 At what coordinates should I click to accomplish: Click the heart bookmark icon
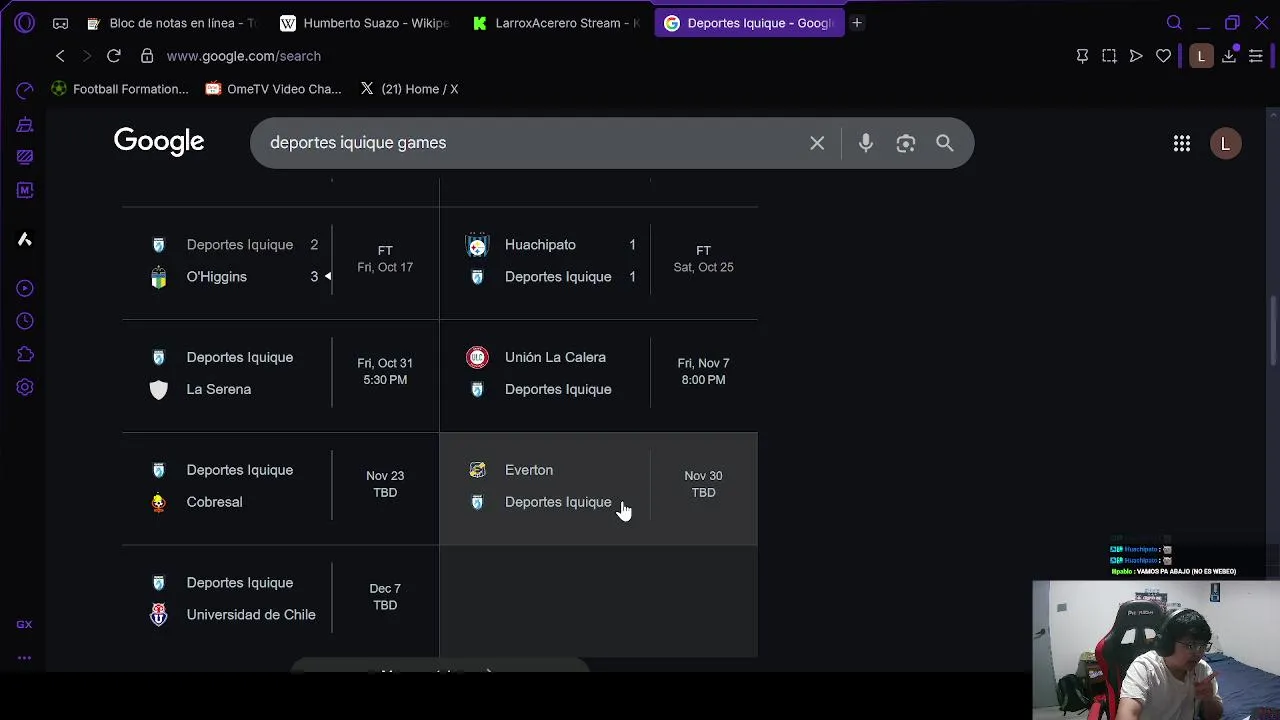(x=1163, y=56)
